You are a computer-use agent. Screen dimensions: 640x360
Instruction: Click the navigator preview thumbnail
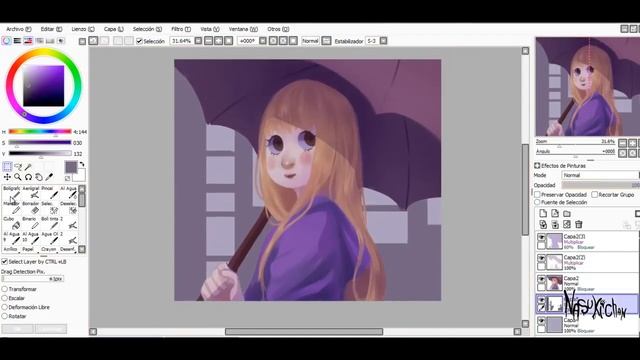click(588, 87)
